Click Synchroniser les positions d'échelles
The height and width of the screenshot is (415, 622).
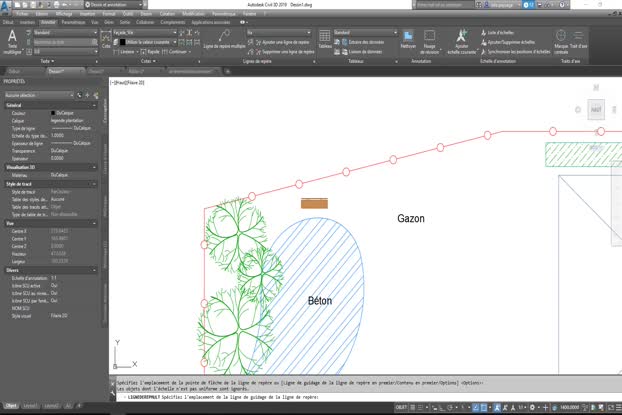pos(515,52)
